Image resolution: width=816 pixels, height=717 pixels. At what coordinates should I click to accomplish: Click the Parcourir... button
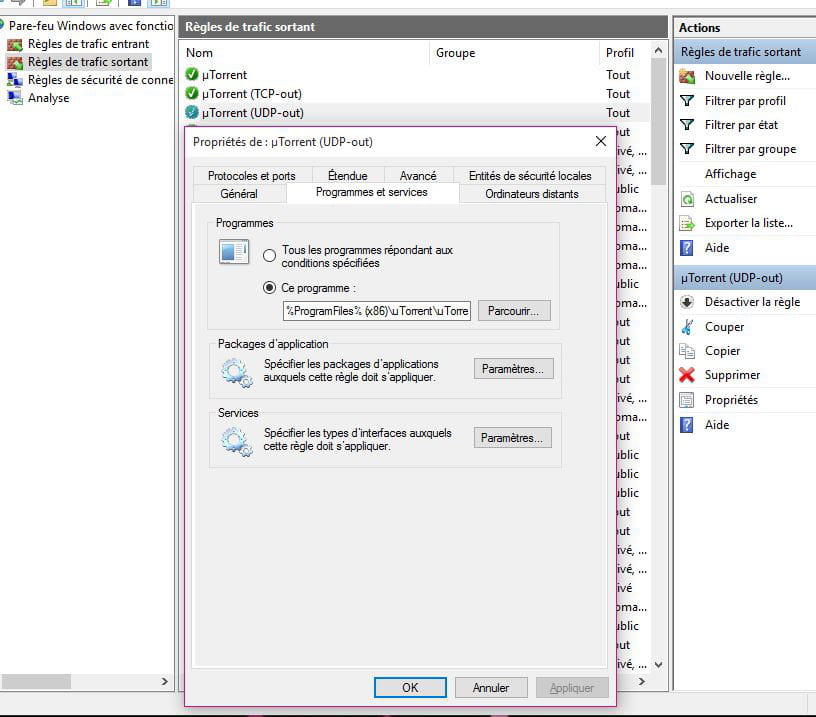click(x=514, y=311)
